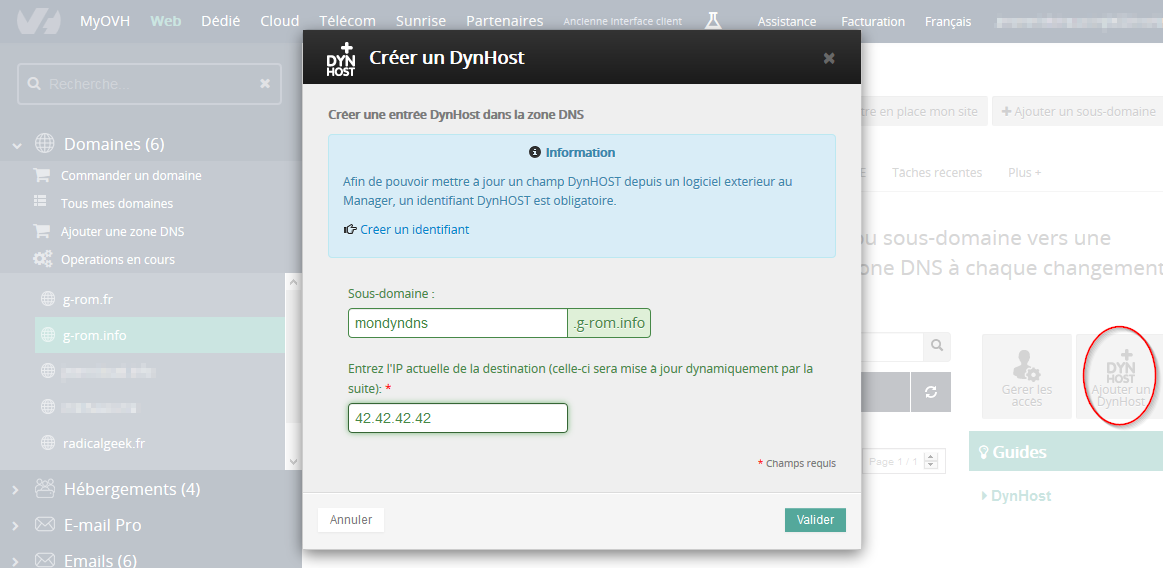Open the Sunrise section

(x=421, y=21)
